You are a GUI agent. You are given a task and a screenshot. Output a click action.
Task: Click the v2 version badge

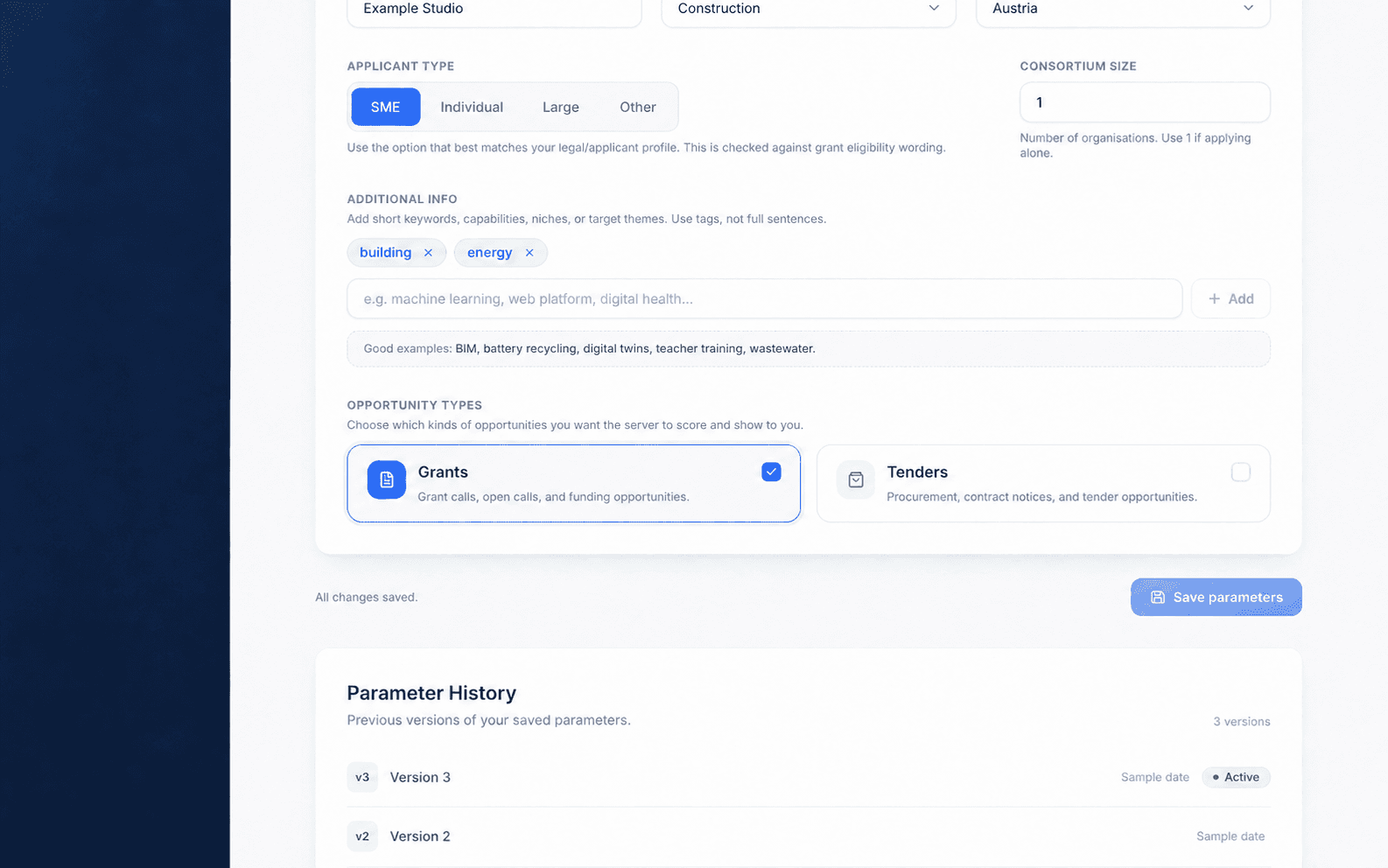click(x=362, y=836)
